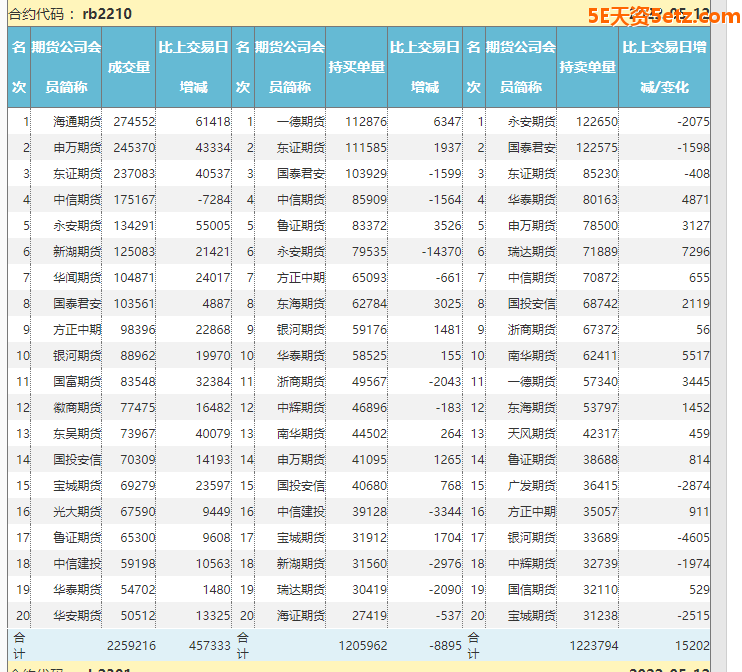The width and height of the screenshot is (742, 672).
Task: Click short position value 122650
Action: (x=597, y=122)
